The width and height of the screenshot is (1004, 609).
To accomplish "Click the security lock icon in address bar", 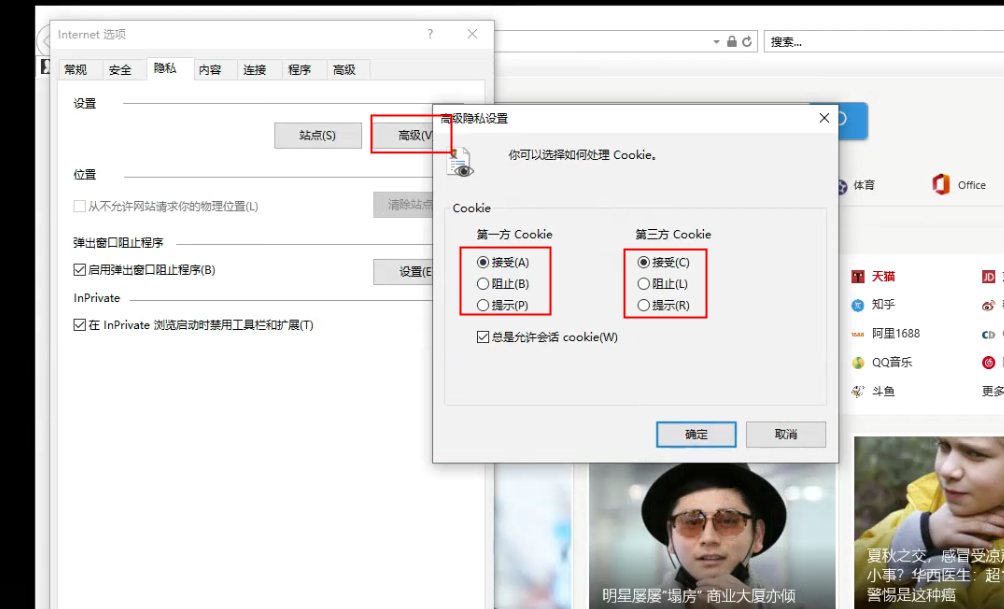I will (x=732, y=42).
